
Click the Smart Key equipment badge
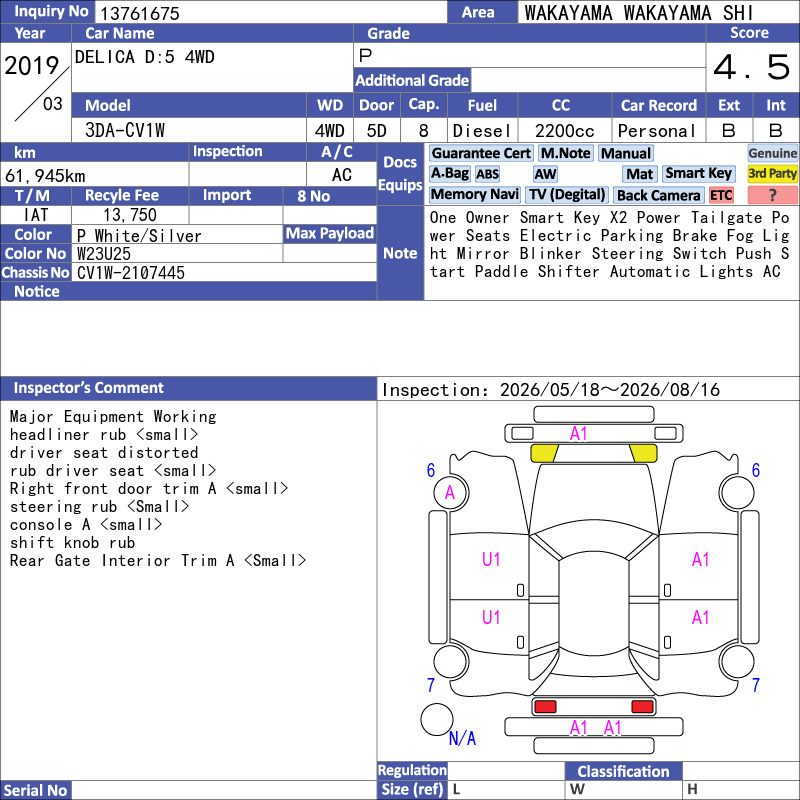(698, 173)
